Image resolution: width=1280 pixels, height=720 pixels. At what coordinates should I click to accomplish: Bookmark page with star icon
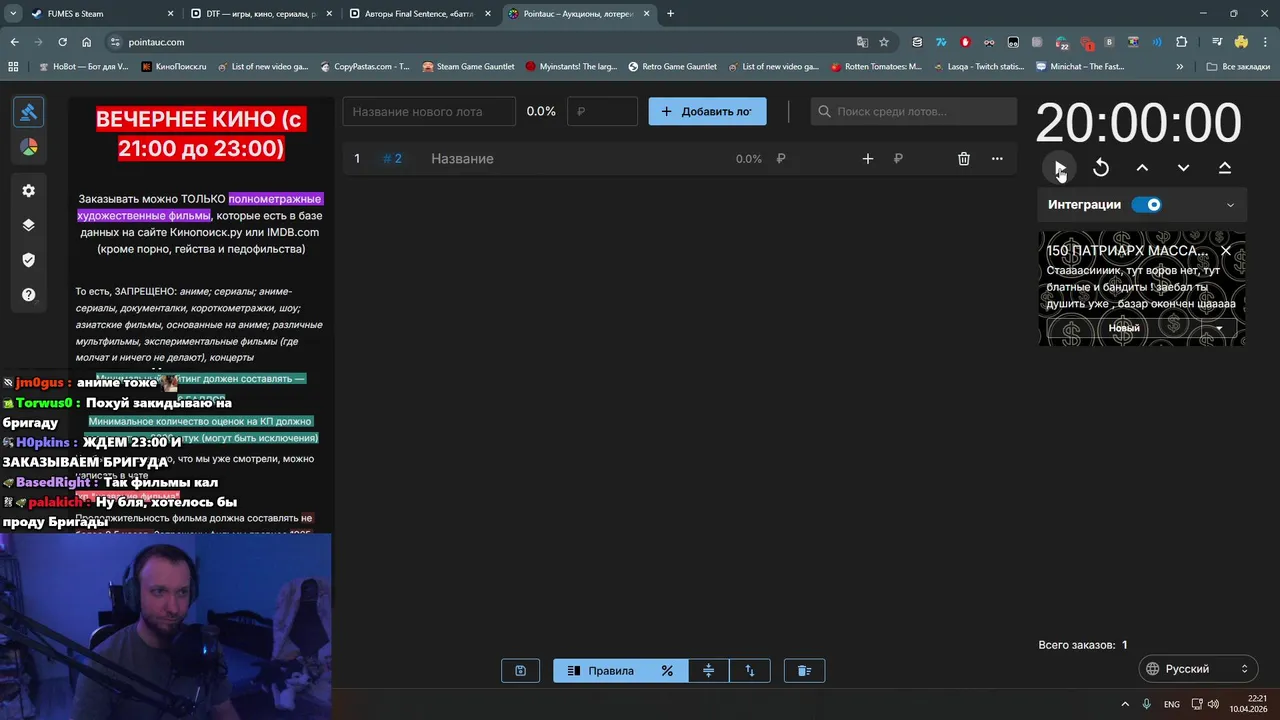click(884, 42)
